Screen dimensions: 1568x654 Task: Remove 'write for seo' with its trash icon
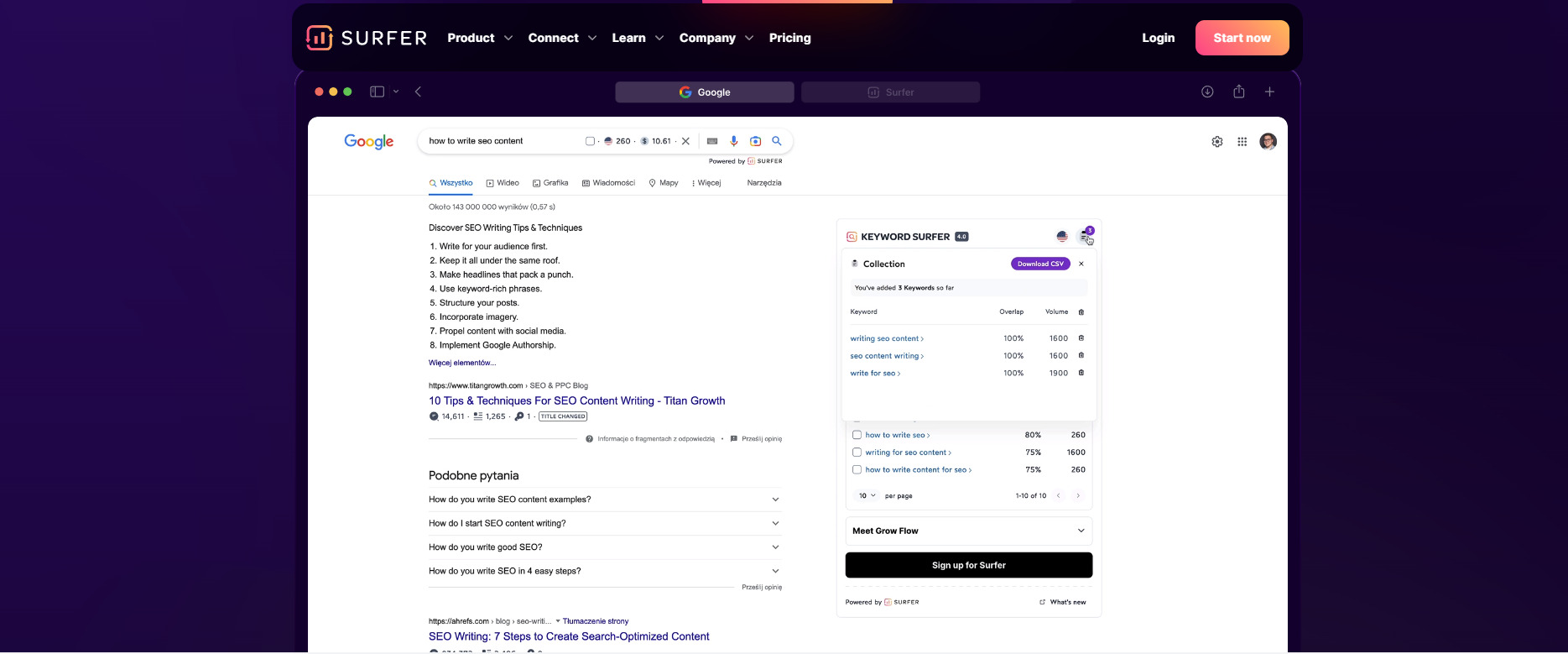click(x=1081, y=373)
